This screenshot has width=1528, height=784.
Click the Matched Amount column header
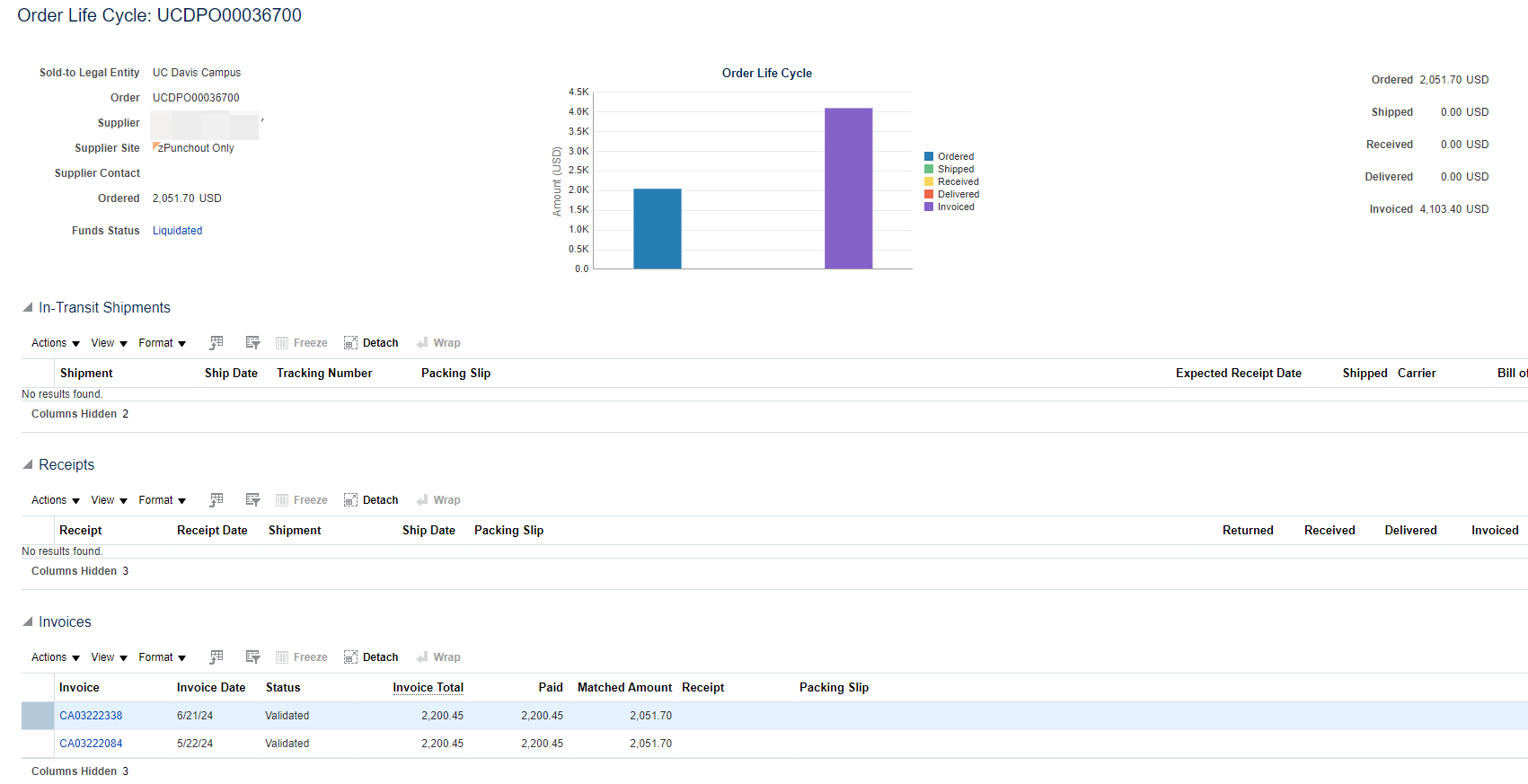click(x=624, y=688)
